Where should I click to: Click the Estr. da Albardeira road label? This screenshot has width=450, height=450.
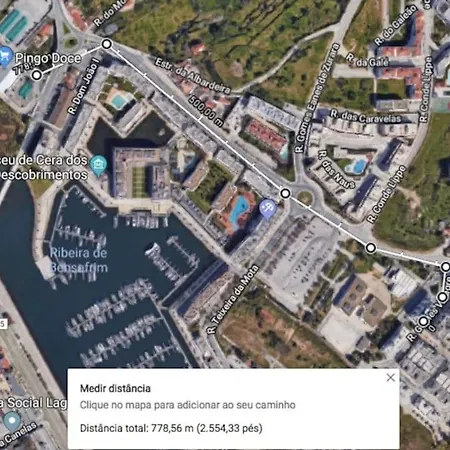[x=193, y=76]
